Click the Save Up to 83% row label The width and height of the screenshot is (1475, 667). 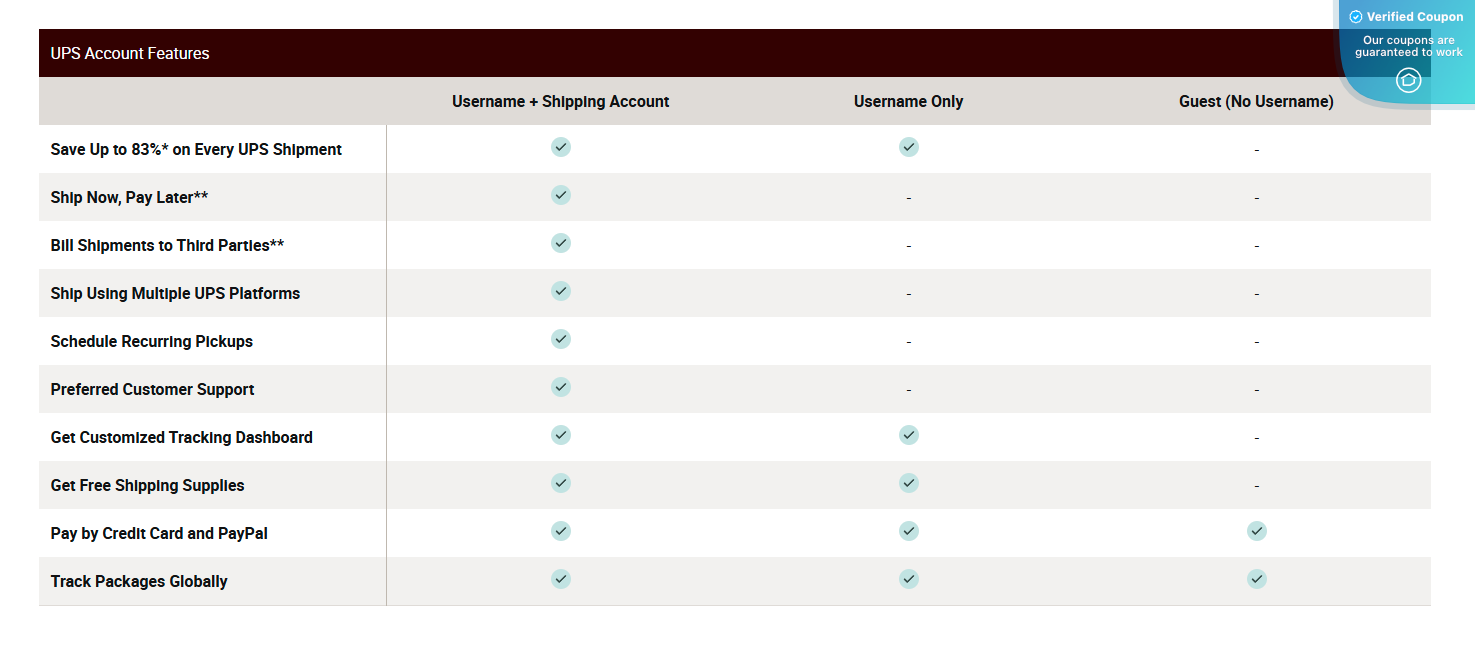pyautogui.click(x=196, y=150)
